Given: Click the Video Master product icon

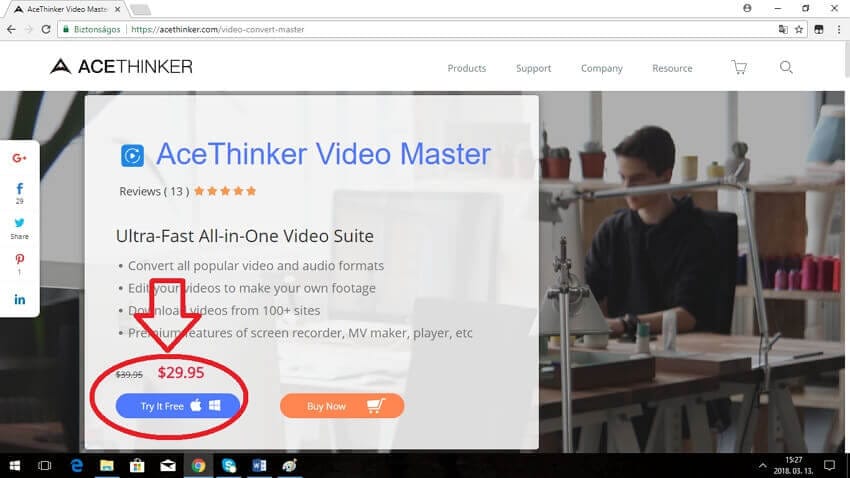Looking at the screenshot, I should (x=132, y=156).
